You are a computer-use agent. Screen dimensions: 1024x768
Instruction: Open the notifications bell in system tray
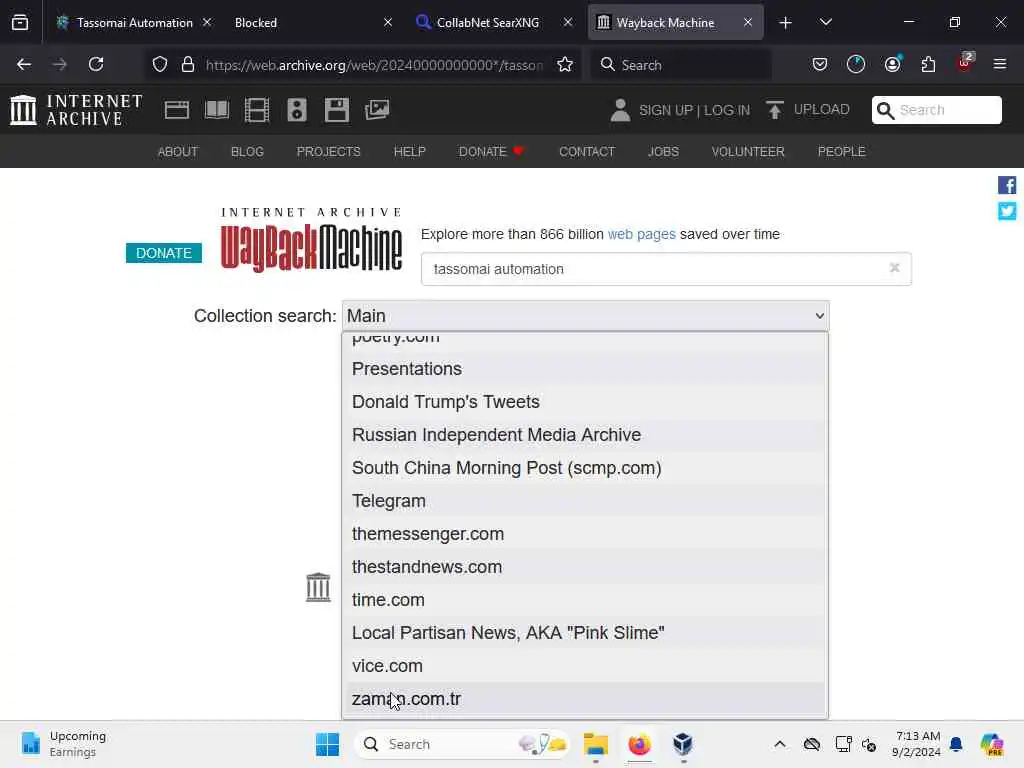[x=956, y=744]
